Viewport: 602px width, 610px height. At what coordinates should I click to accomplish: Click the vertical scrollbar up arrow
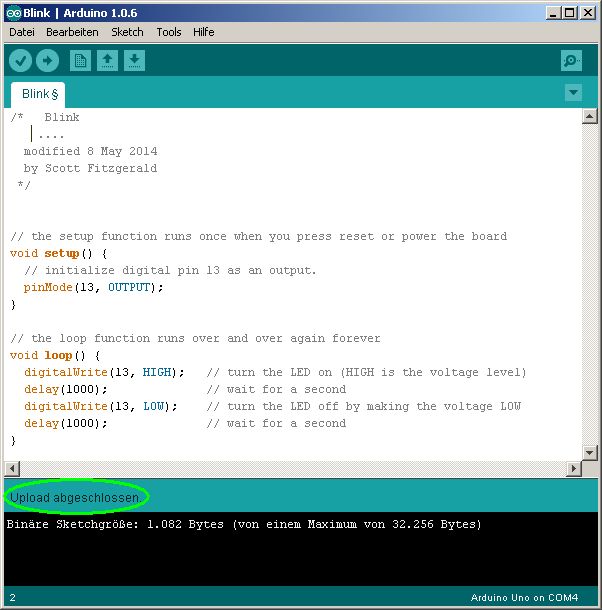[590, 116]
